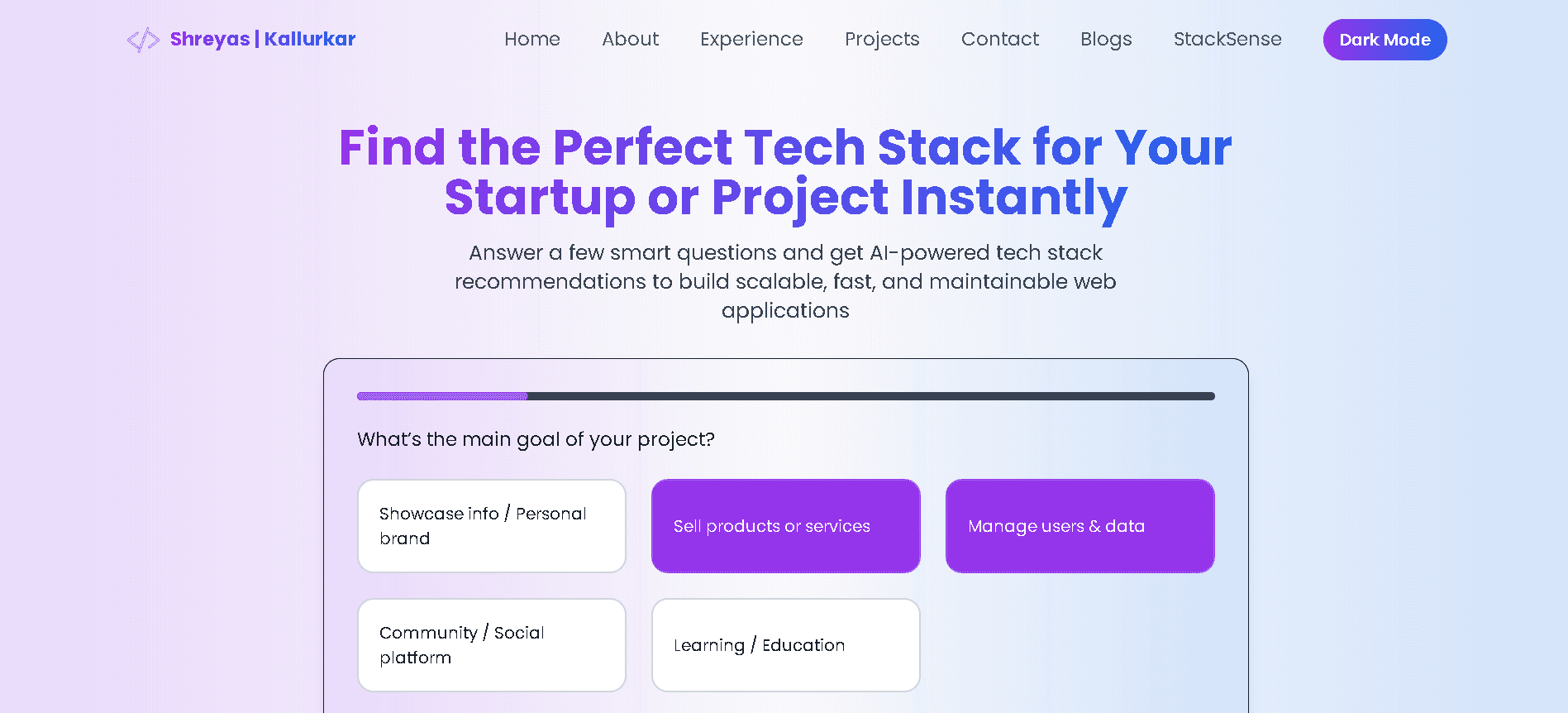Screen dimensions: 1568x713
Task: Open the Experience section
Action: click(x=751, y=39)
